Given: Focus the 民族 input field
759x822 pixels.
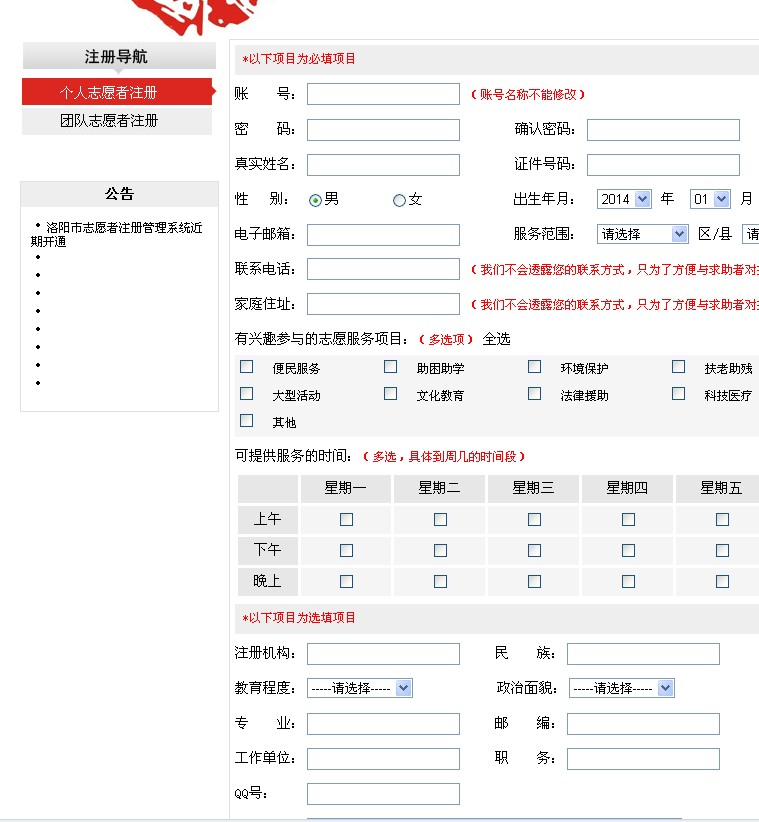Looking at the screenshot, I should click(x=643, y=654).
